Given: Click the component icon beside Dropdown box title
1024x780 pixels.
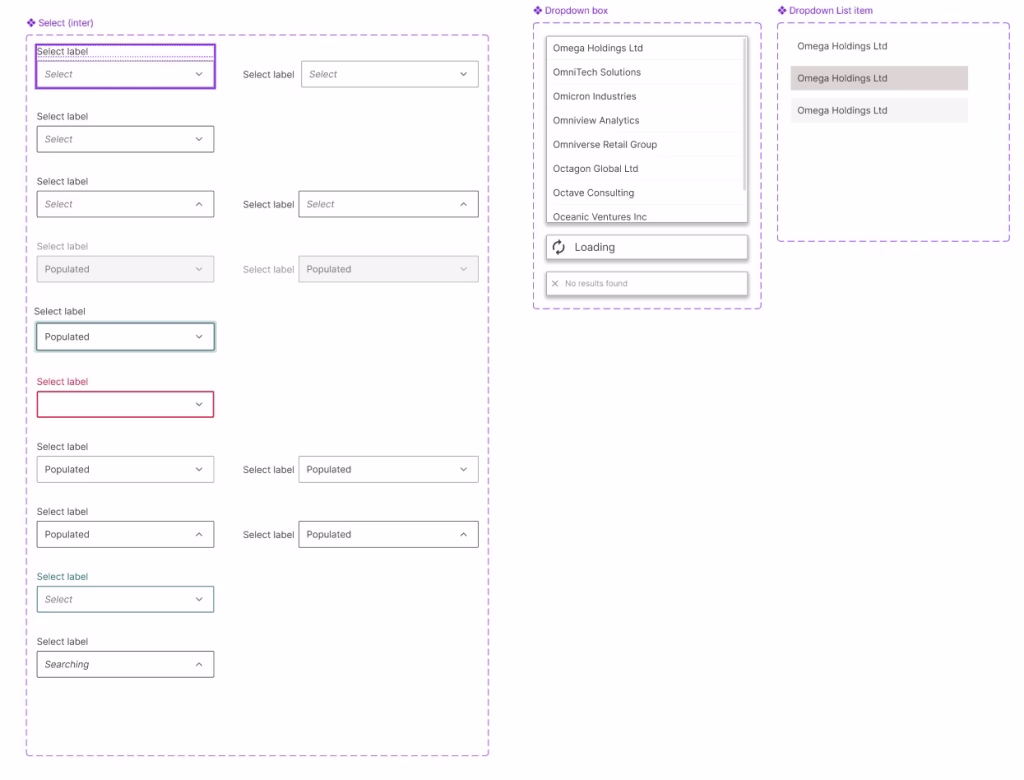Looking at the screenshot, I should click(x=538, y=10).
